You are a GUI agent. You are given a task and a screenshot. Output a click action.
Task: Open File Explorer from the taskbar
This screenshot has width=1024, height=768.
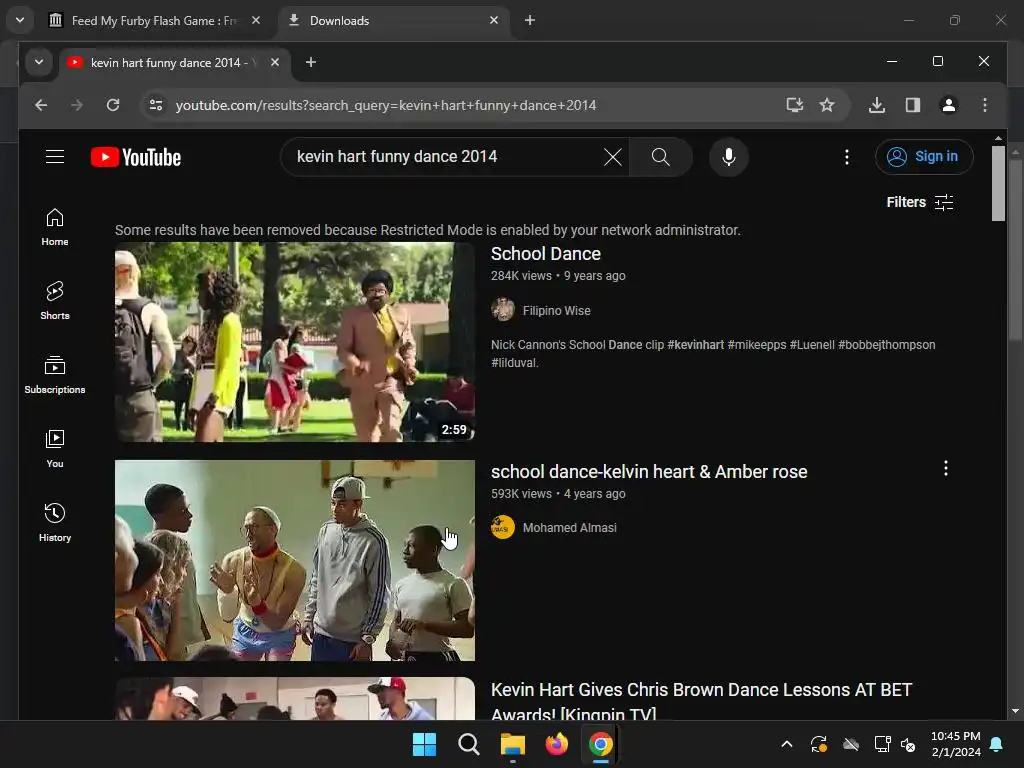coord(513,744)
